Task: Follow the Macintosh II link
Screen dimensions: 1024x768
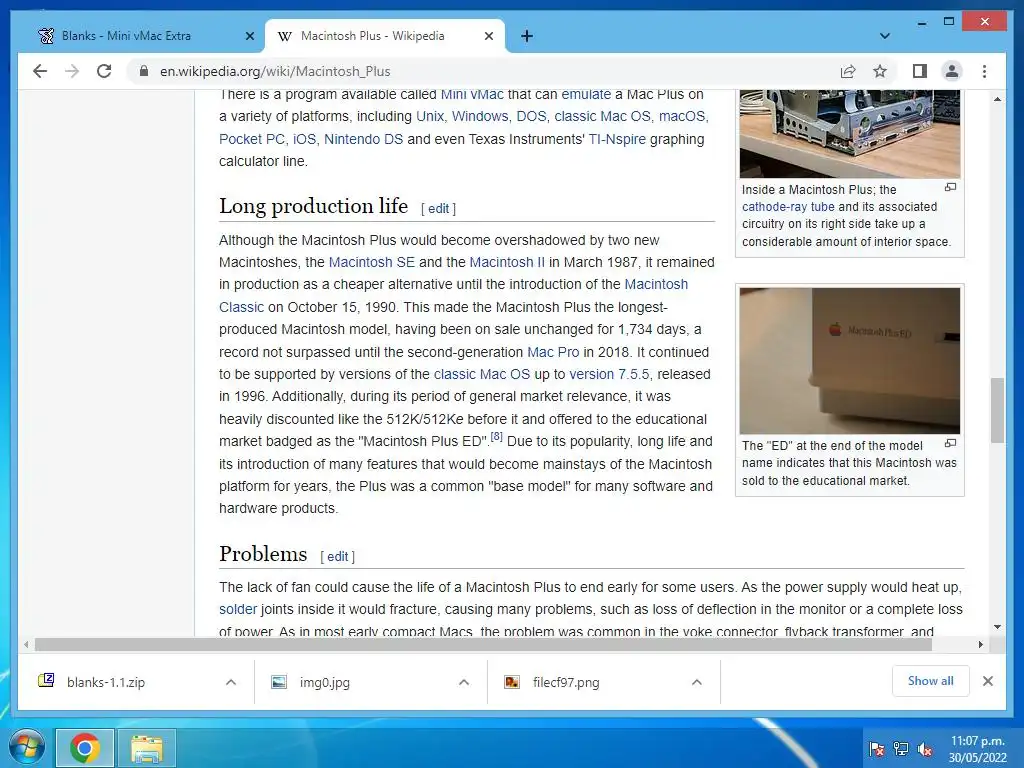Action: [x=507, y=262]
